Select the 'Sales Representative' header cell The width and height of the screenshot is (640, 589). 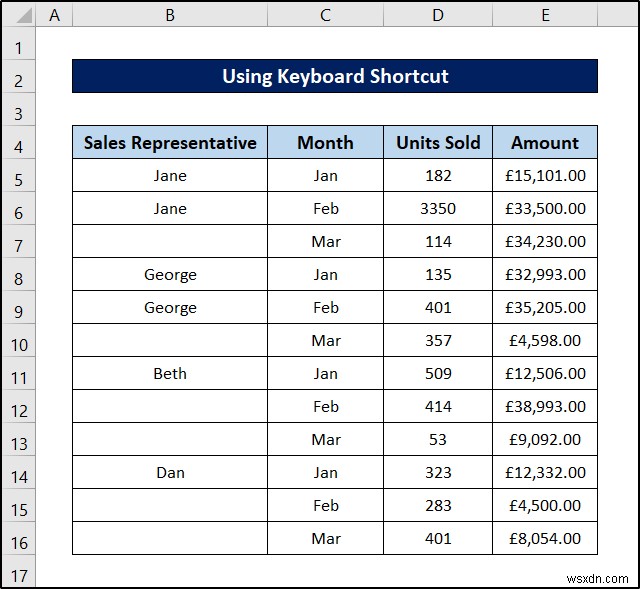[170, 143]
